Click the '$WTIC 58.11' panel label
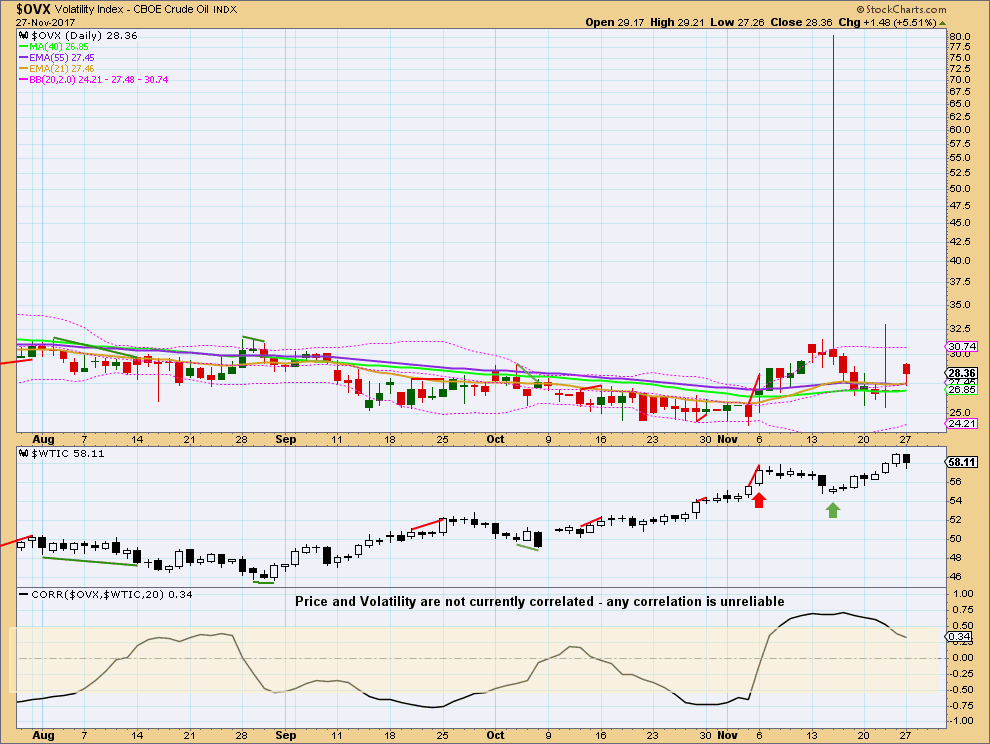 (68, 453)
